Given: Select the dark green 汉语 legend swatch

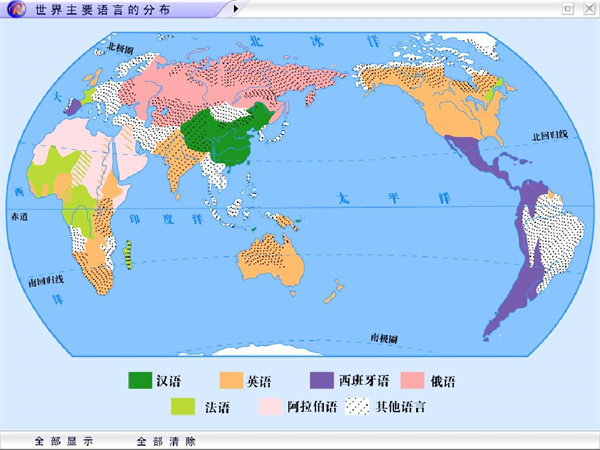Looking at the screenshot, I should tap(140, 381).
